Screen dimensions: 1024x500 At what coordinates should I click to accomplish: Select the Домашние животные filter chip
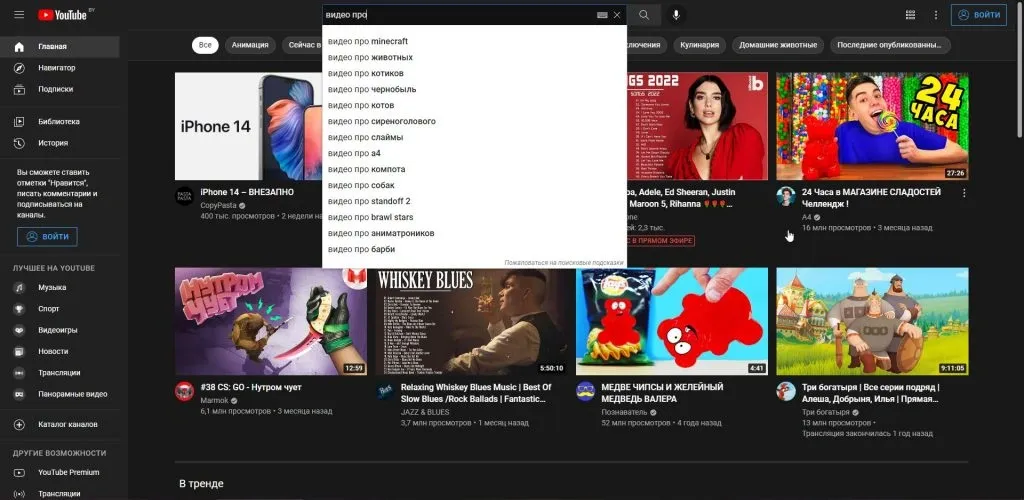(x=778, y=45)
